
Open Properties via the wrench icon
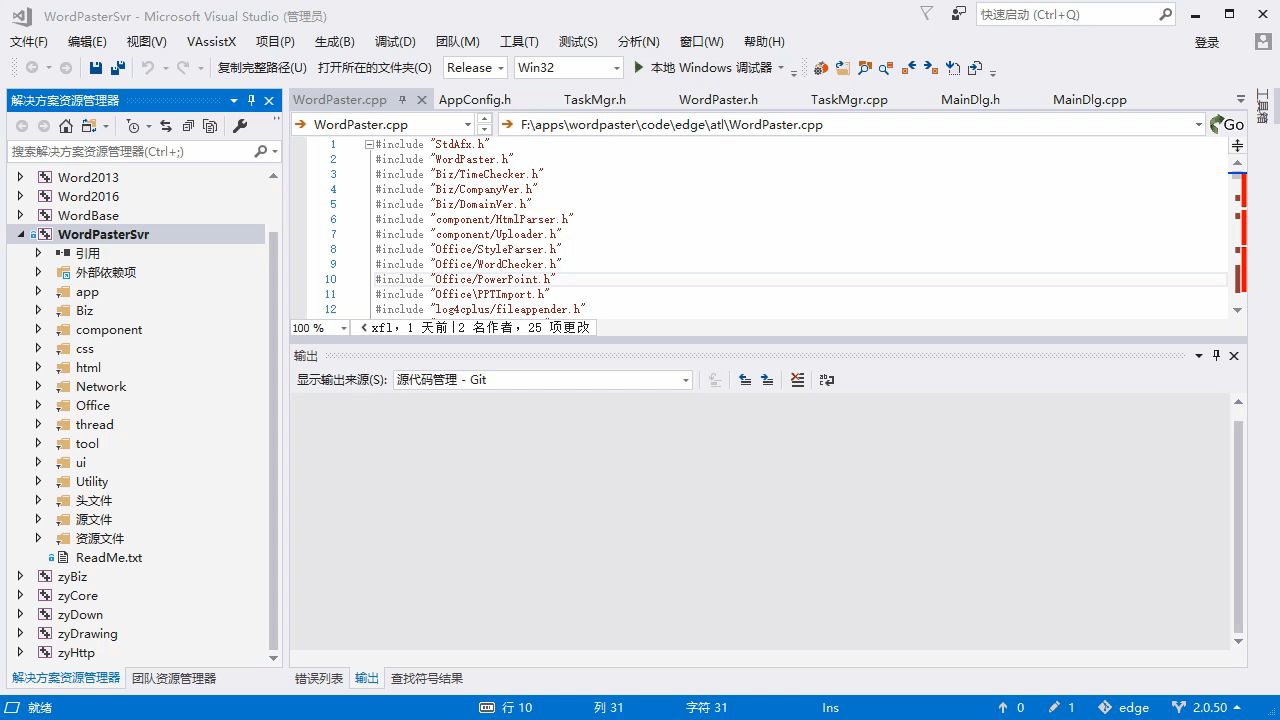[x=240, y=126]
